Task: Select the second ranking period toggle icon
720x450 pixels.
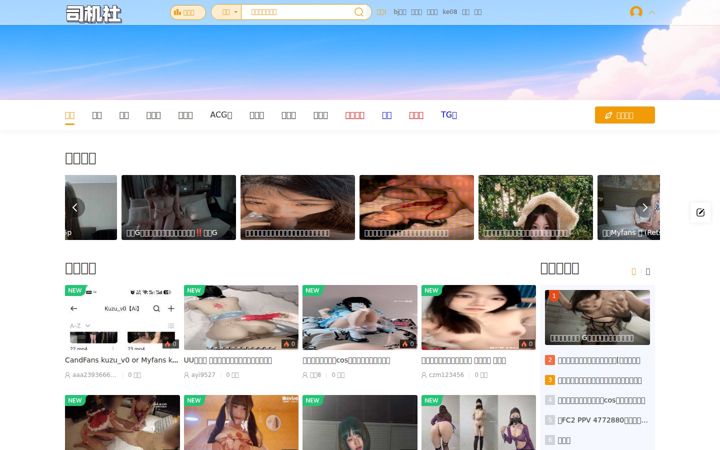Action: [x=648, y=272]
